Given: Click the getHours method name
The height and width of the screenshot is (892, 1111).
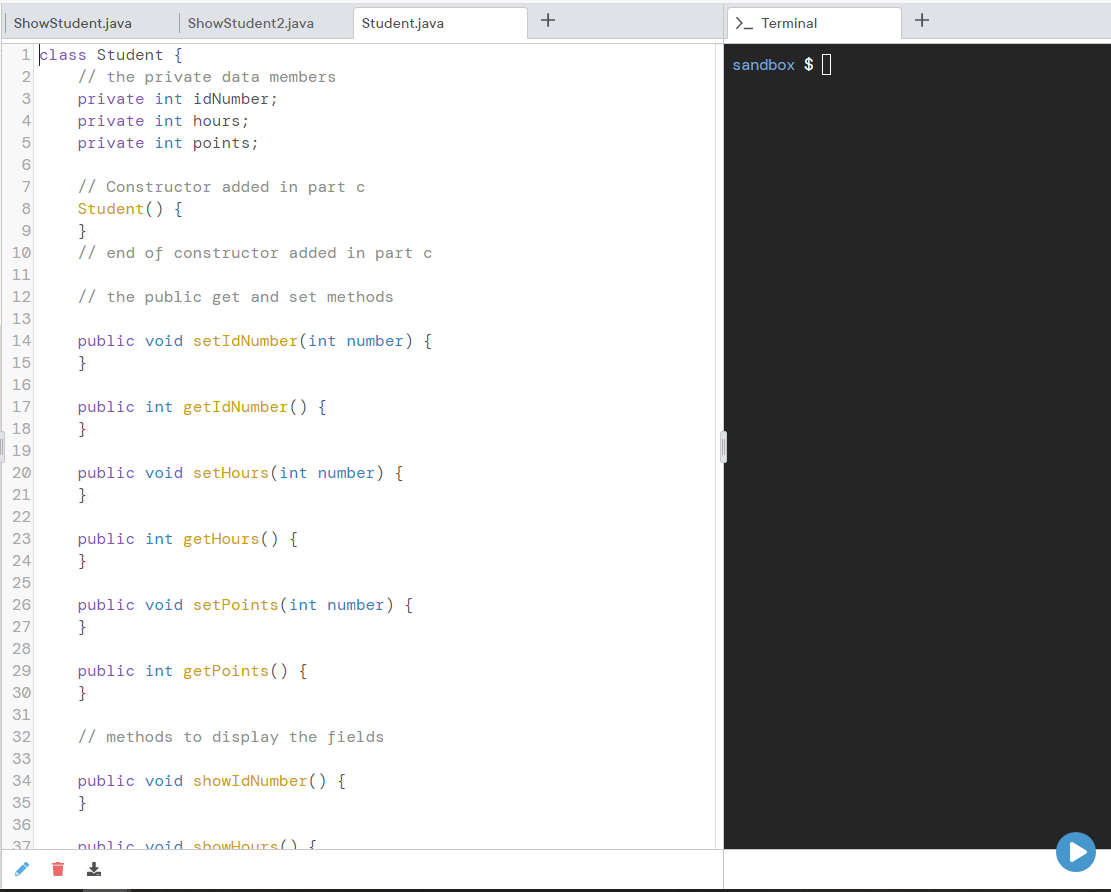Looking at the screenshot, I should [x=221, y=538].
